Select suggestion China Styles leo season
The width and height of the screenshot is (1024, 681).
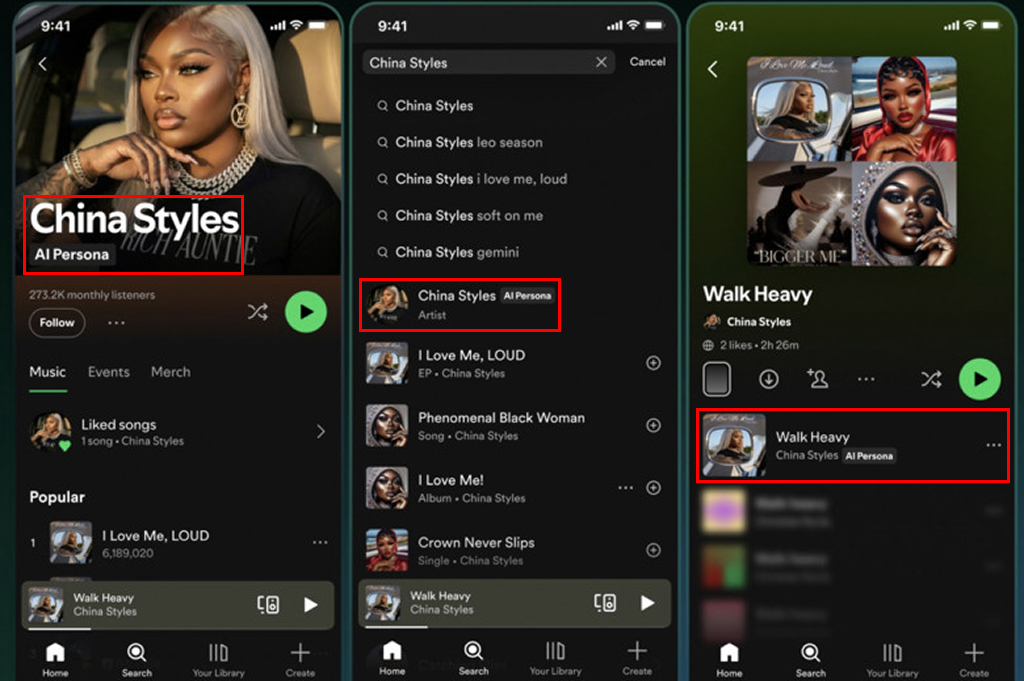tap(469, 142)
